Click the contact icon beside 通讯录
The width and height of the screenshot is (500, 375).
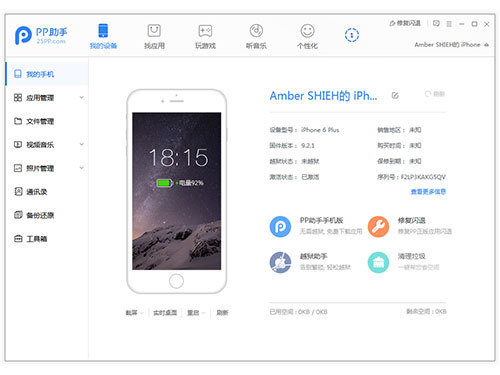click(18, 191)
